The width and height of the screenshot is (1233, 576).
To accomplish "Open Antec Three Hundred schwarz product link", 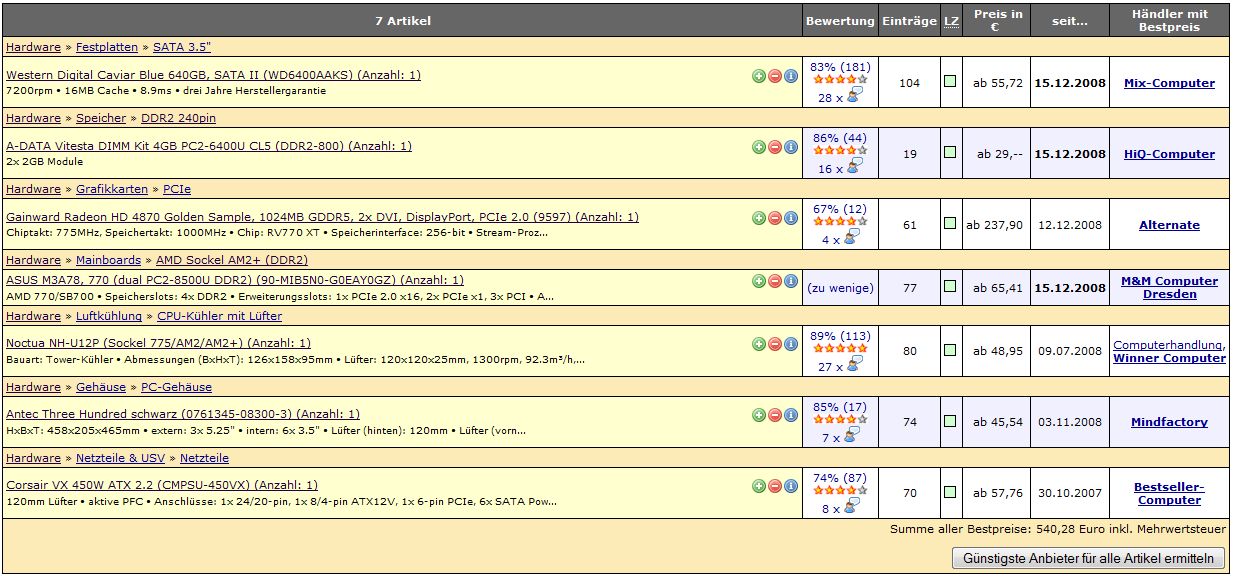I will (183, 414).
